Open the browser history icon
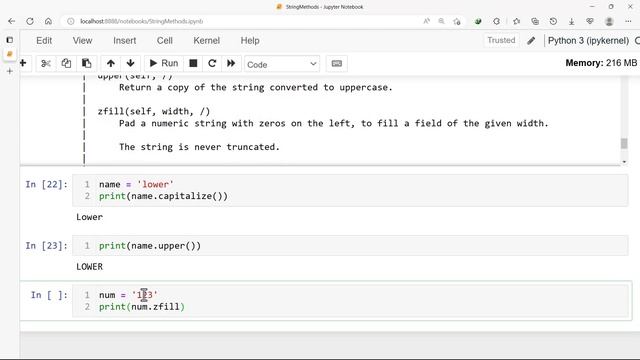This screenshot has width=640, height=360. pyautogui.click(x=553, y=21)
